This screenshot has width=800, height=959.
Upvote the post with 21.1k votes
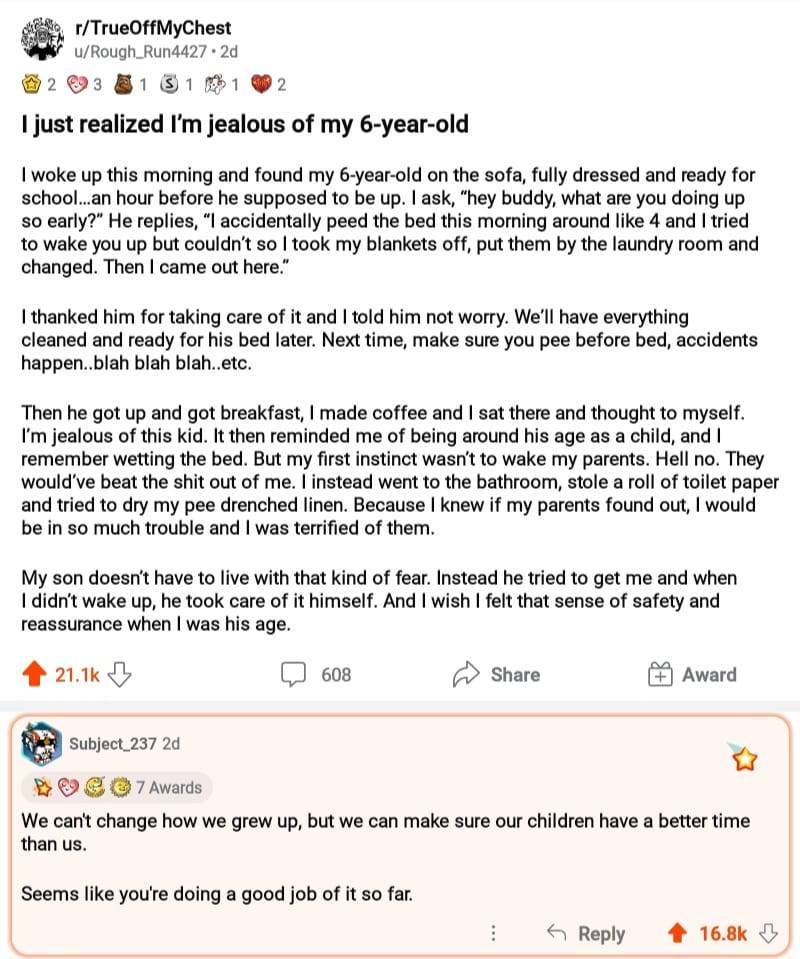tap(33, 675)
